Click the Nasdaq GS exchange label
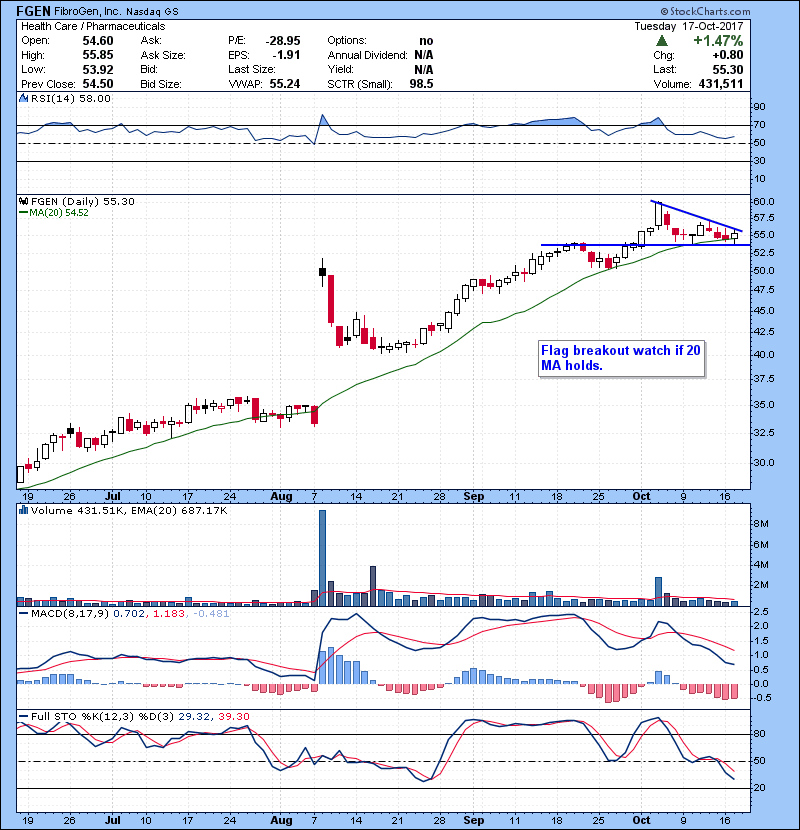800x830 pixels. [x=152, y=12]
